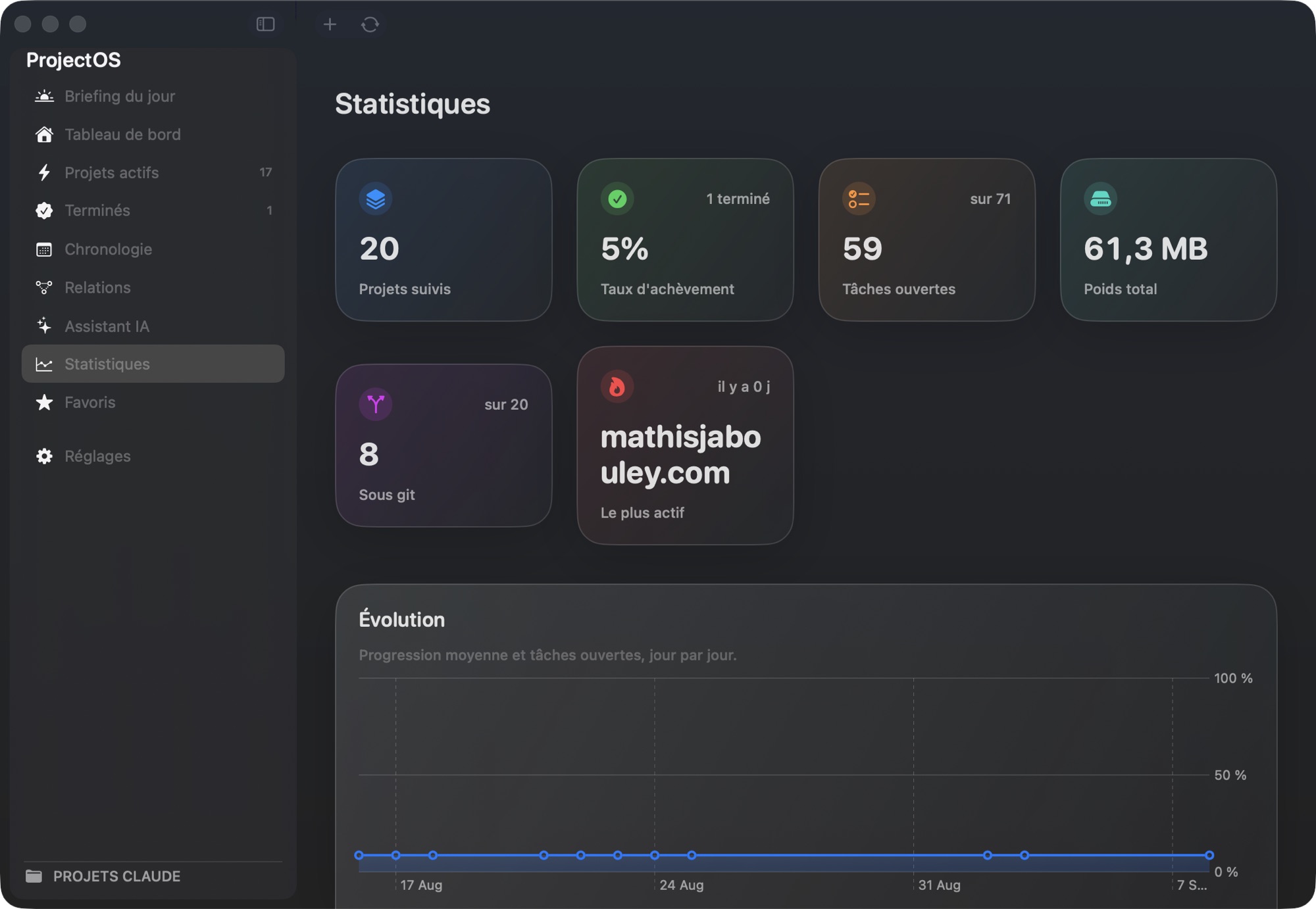Select the Statistiques sidebar item

[153, 364]
